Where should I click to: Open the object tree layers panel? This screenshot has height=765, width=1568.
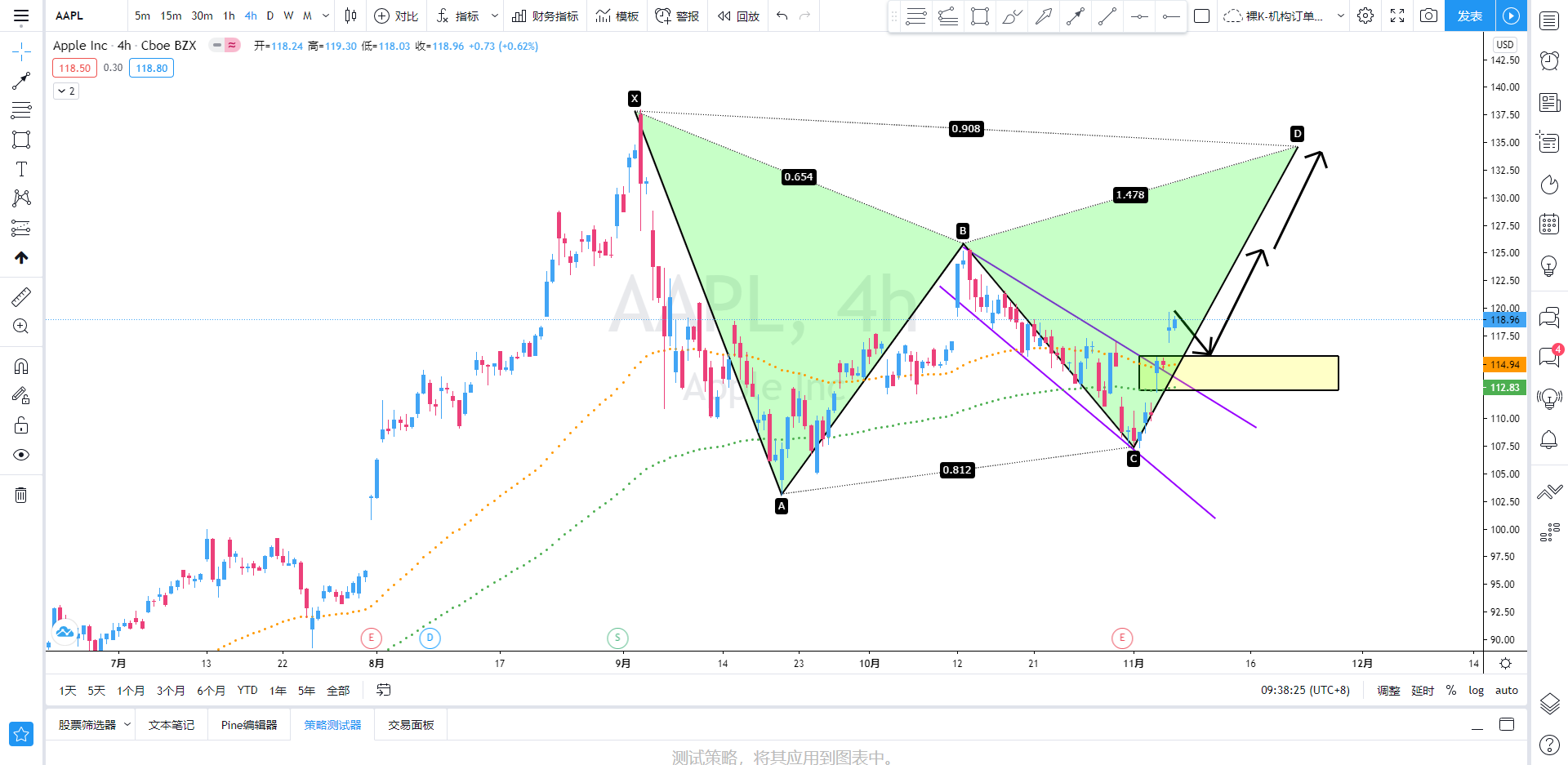(x=1549, y=703)
